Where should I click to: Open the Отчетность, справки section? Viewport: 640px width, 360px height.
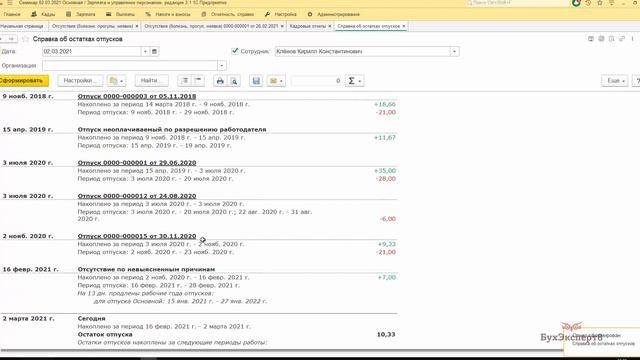pos(227,14)
